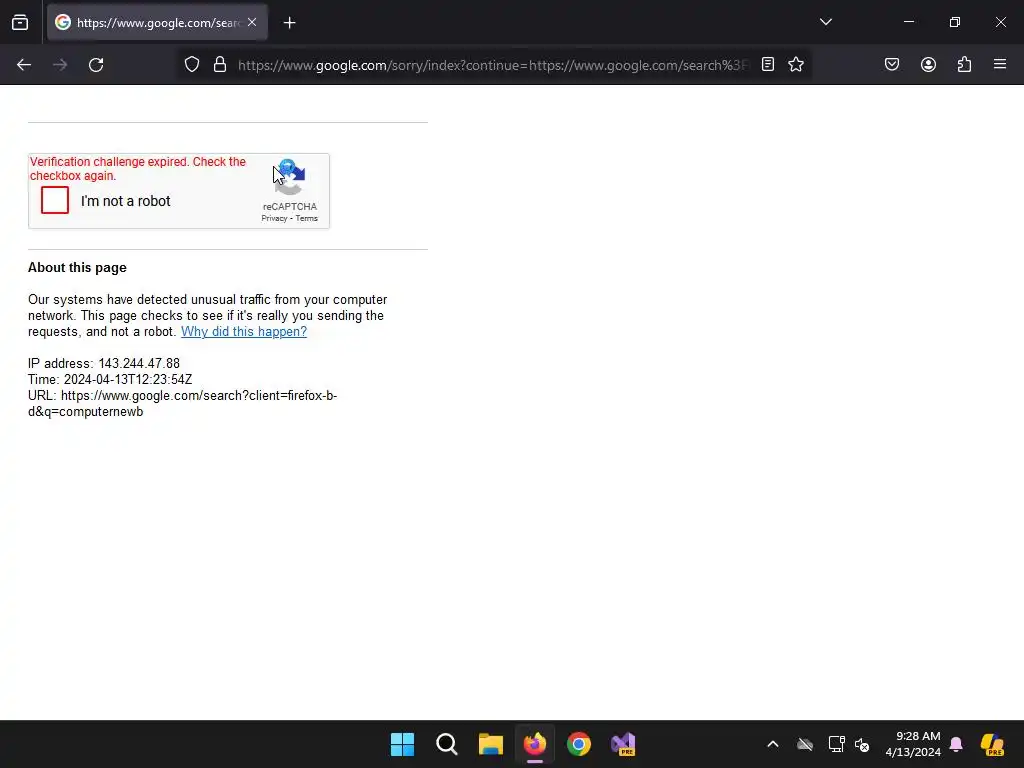Image resolution: width=1024 pixels, height=768 pixels.
Task: Check the I'm not a robot checkbox
Action: 55,200
